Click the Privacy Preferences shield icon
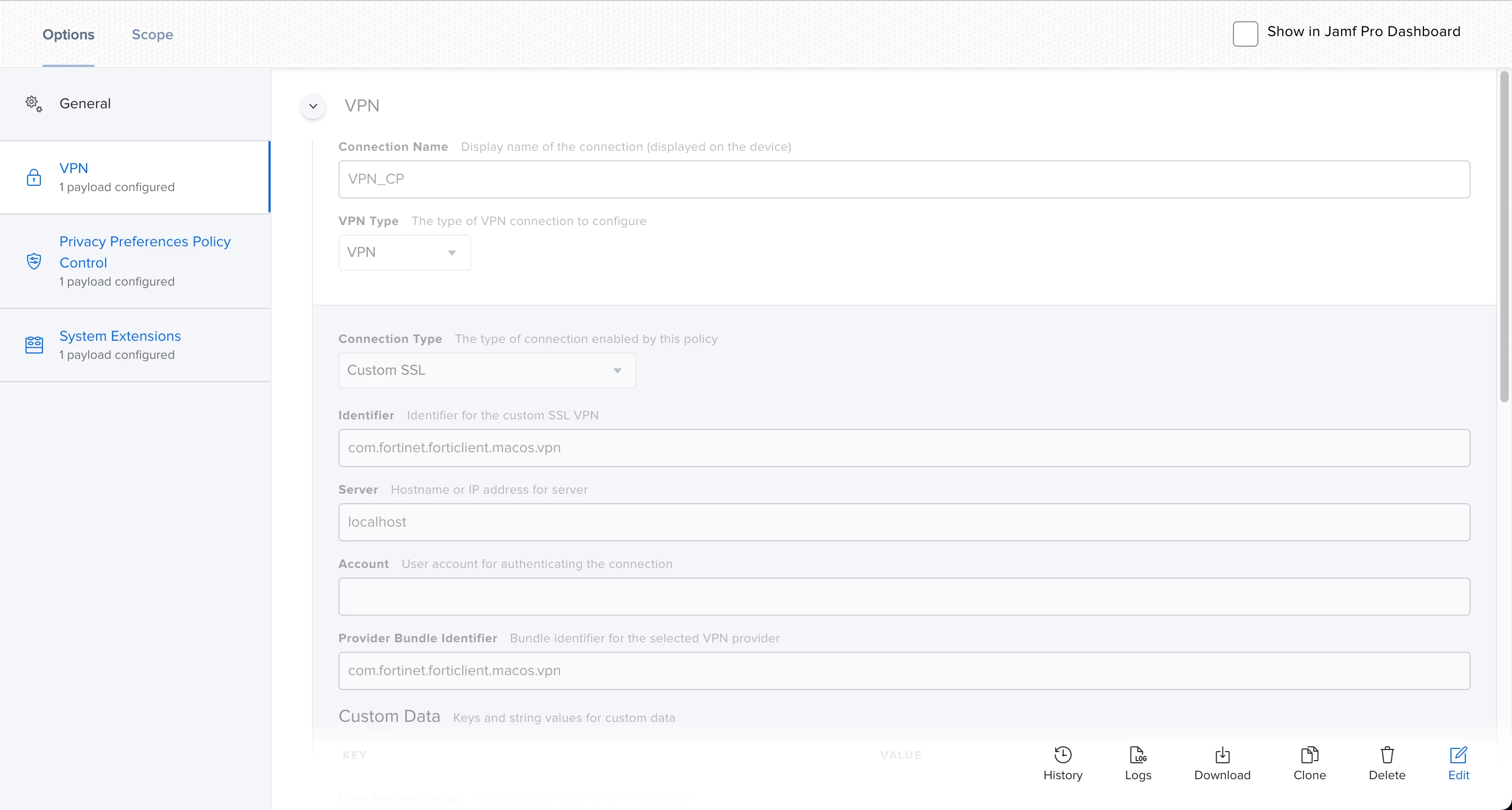Screen dimensions: 1512x810 point(34,261)
